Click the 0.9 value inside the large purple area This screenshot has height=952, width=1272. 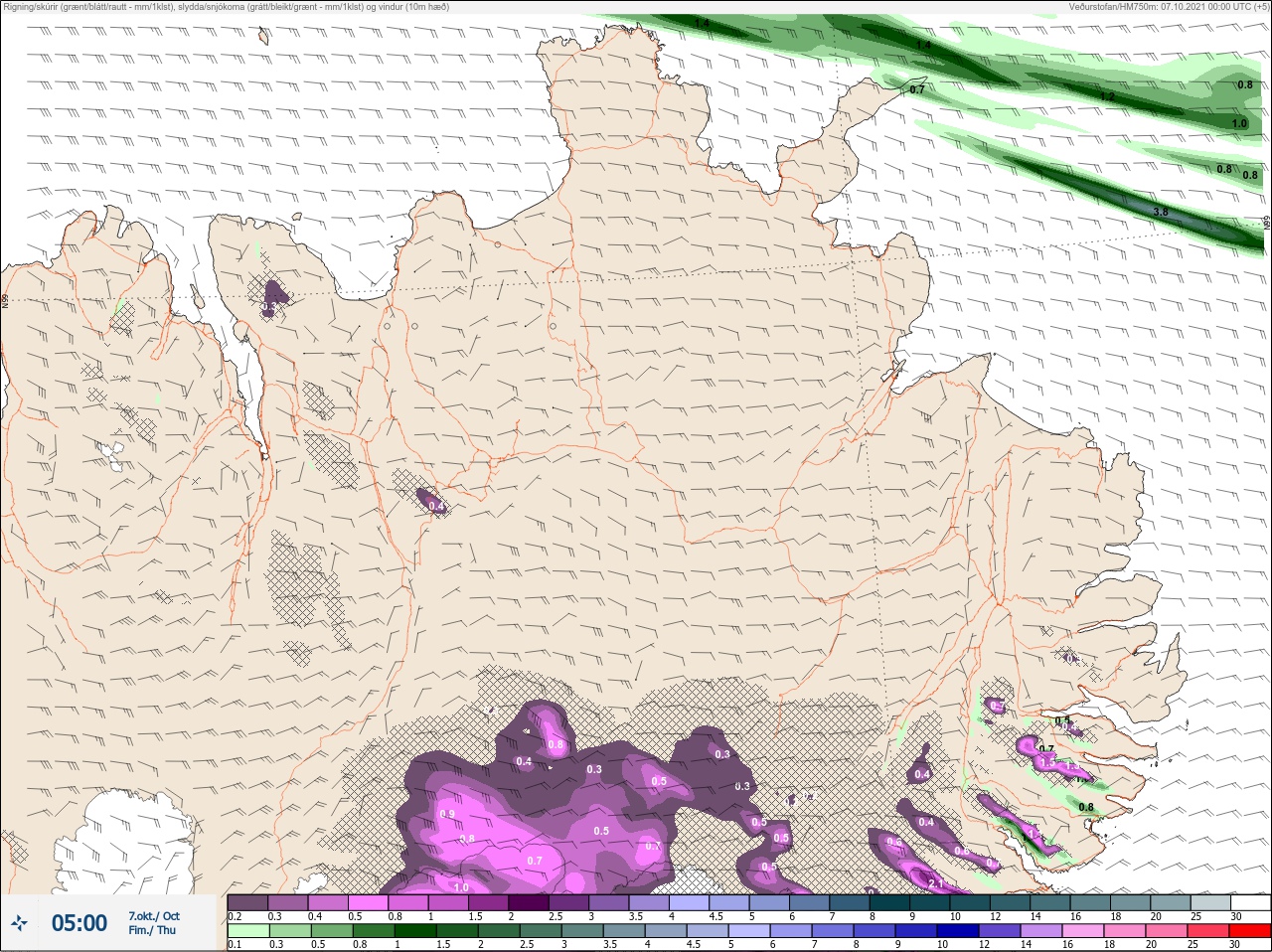(447, 815)
